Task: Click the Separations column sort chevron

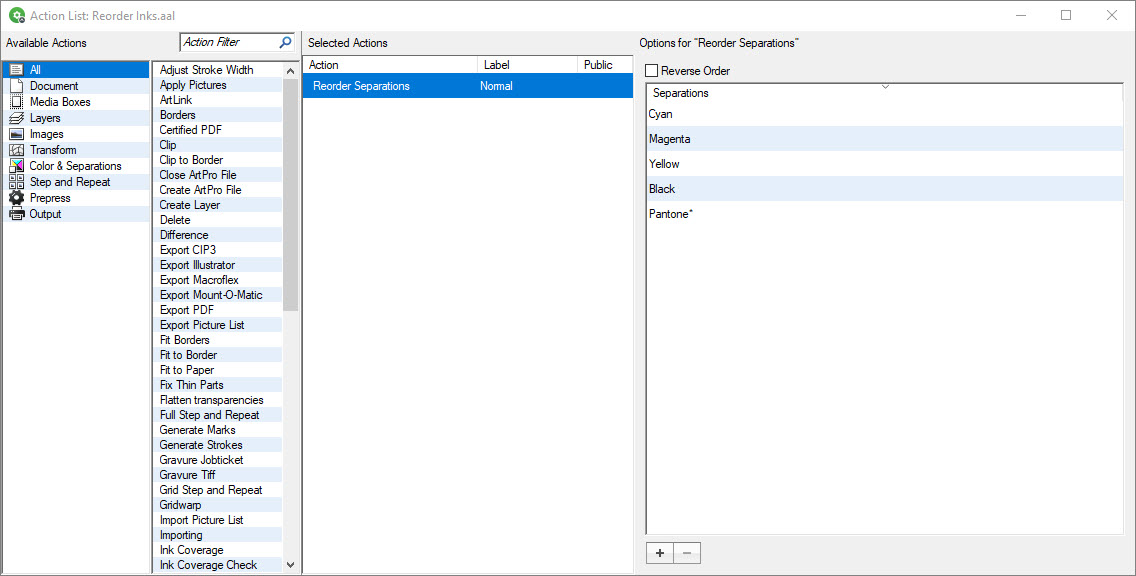Action: (x=885, y=87)
